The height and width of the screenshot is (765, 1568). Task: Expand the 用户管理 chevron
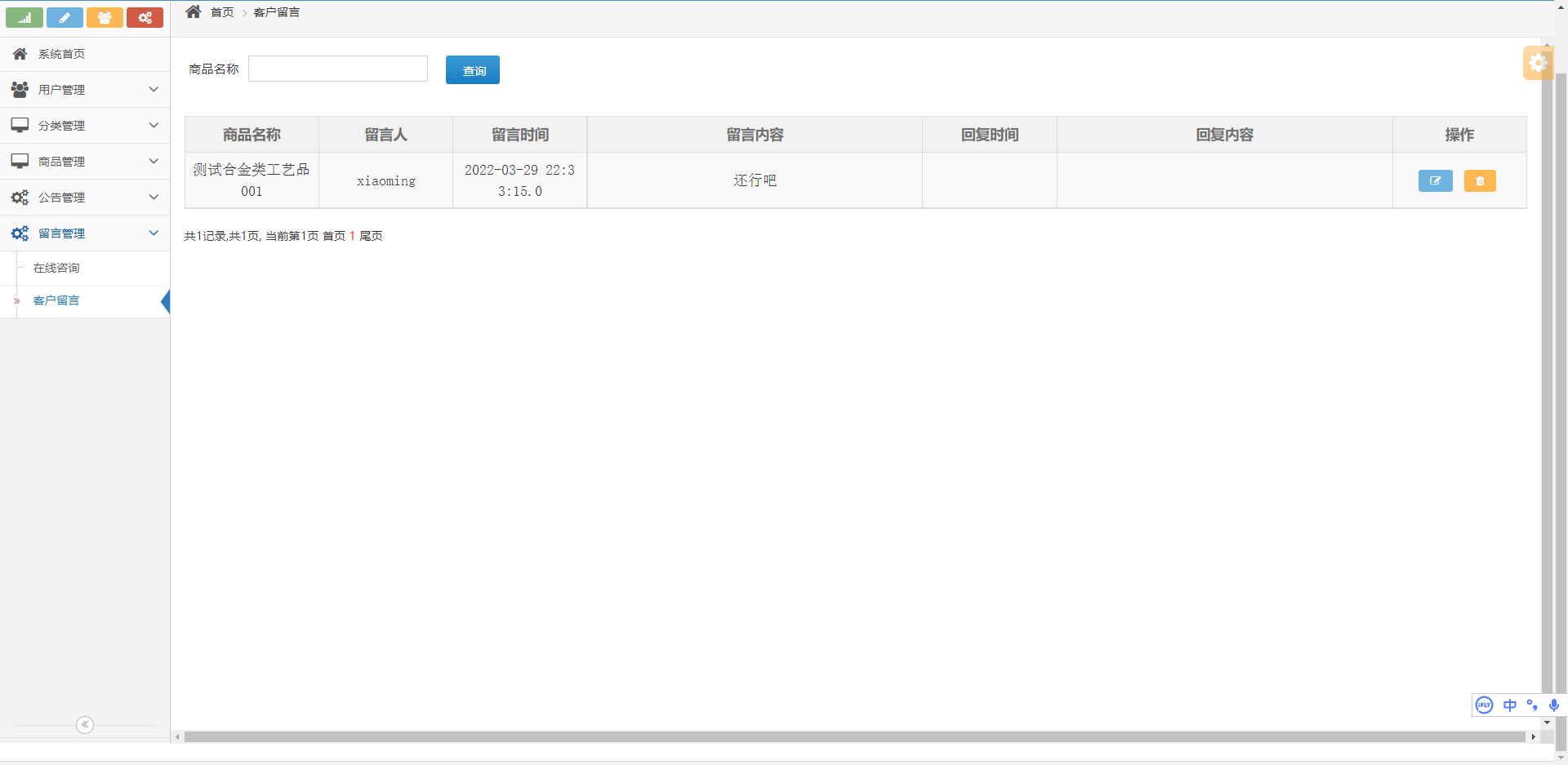(x=154, y=90)
